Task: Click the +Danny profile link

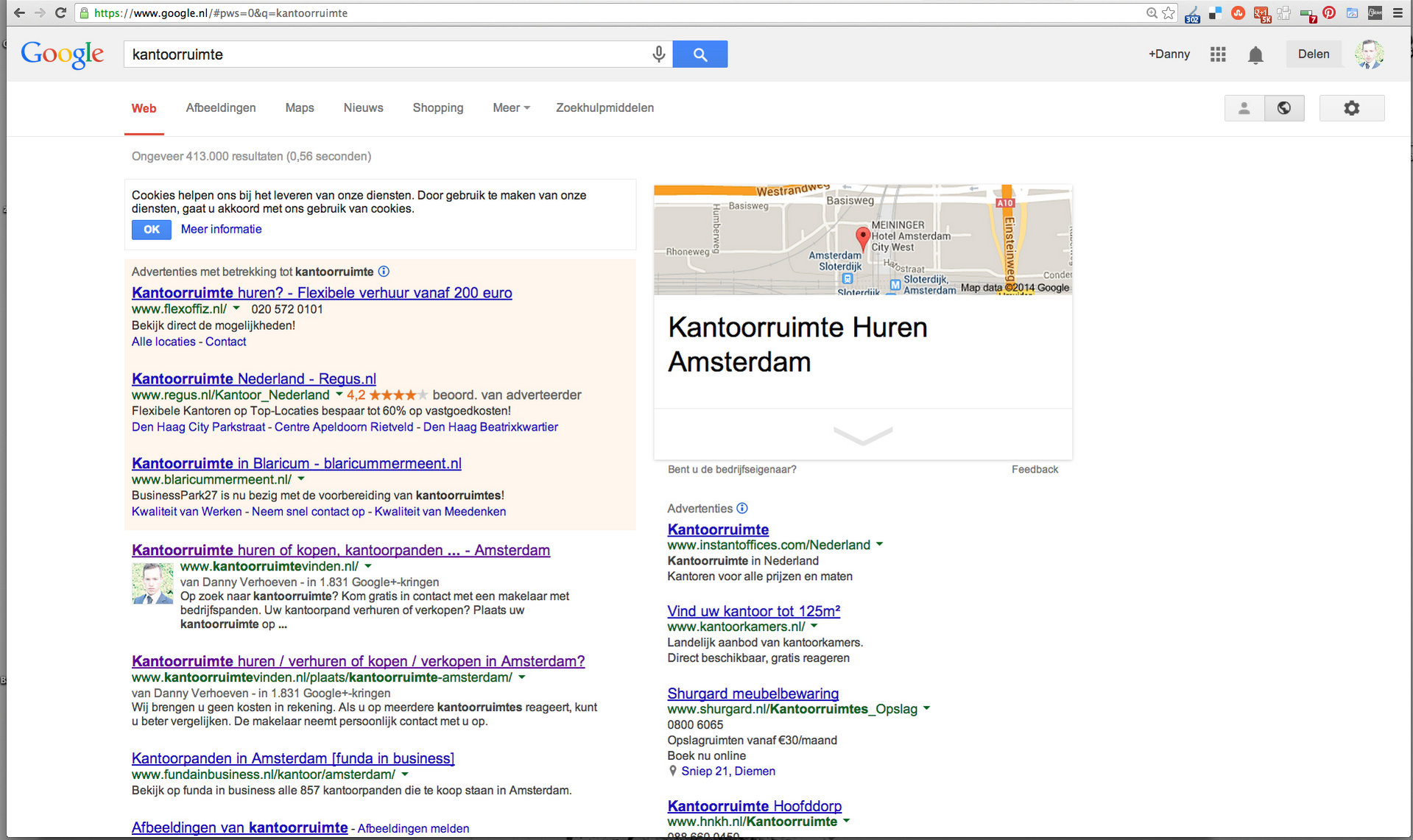Action: (x=1169, y=54)
